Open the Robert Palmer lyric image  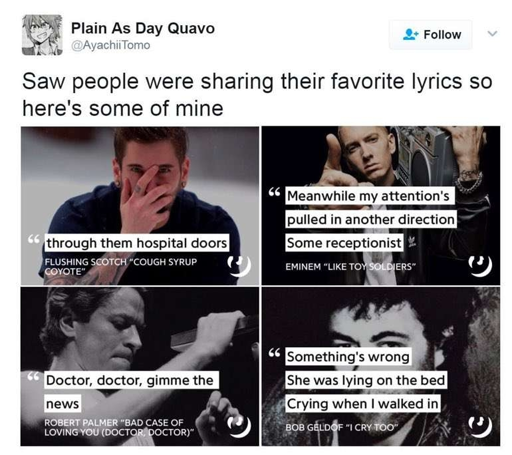click(x=140, y=366)
